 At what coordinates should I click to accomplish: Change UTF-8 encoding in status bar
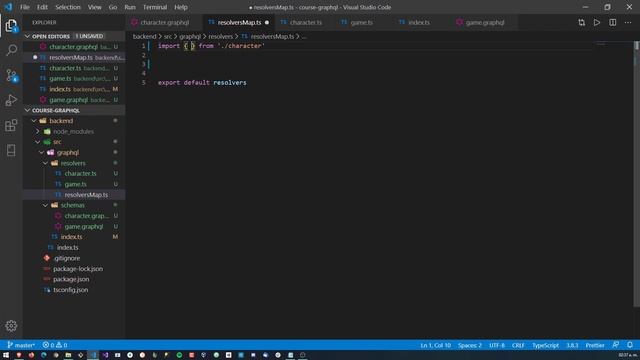pos(497,345)
